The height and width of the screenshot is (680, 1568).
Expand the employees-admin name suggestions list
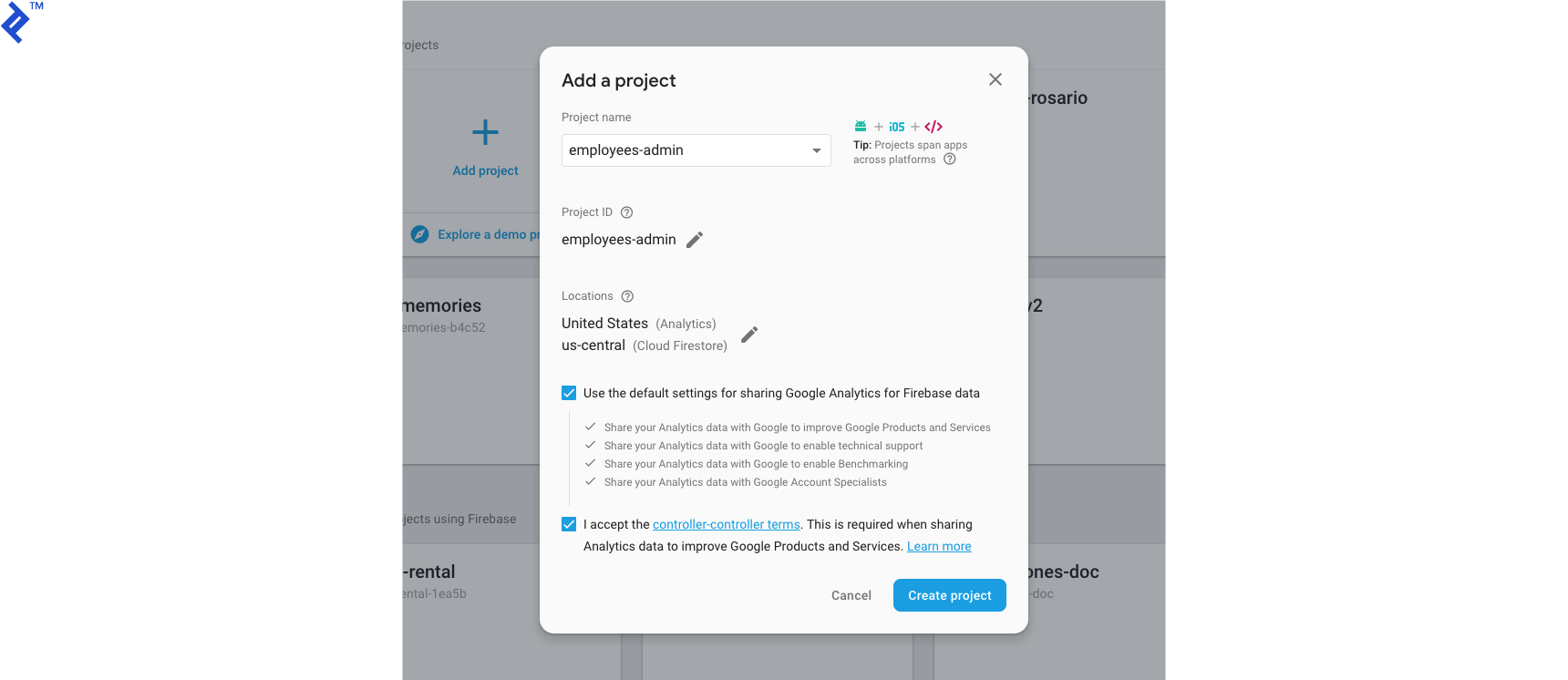click(x=816, y=149)
